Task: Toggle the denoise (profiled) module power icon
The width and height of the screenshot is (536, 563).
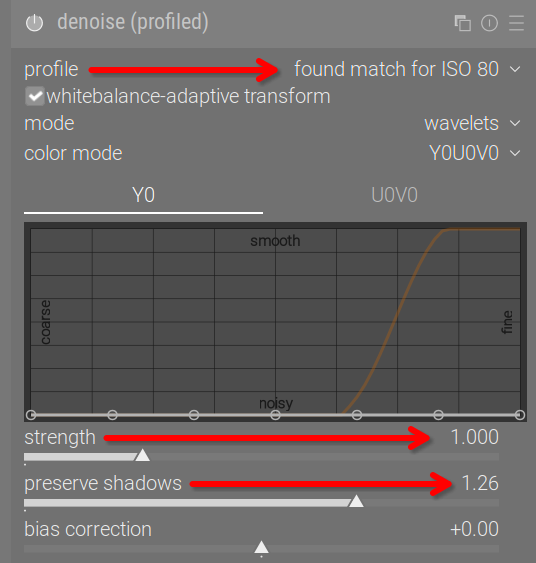Action: 34,23
